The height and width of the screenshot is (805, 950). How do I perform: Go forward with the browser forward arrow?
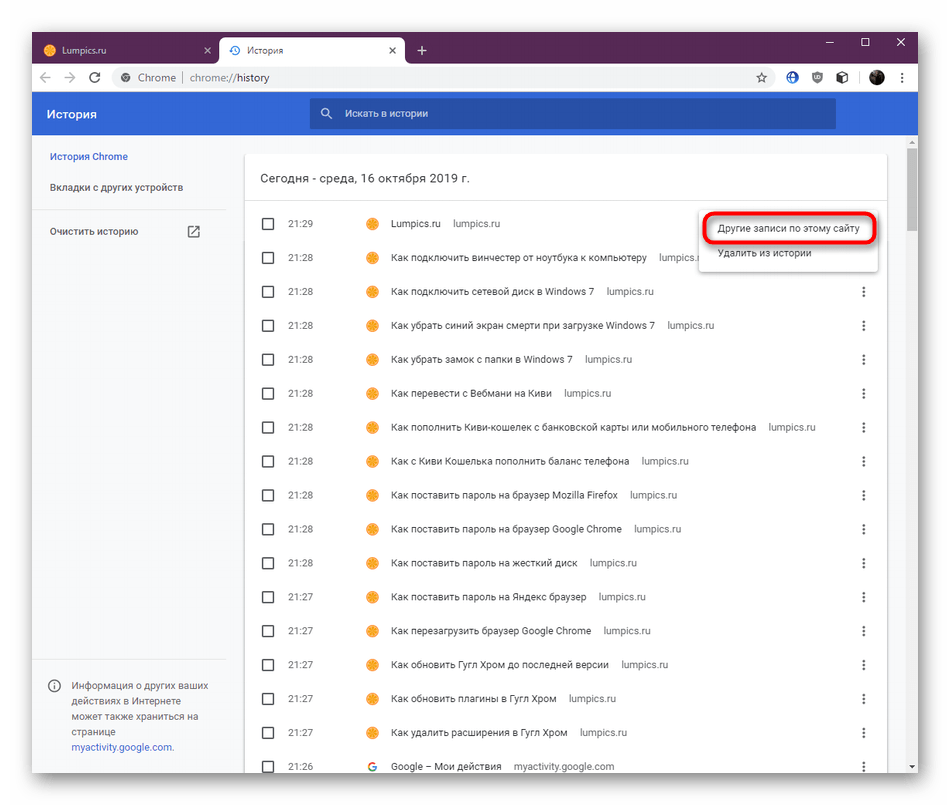70,78
